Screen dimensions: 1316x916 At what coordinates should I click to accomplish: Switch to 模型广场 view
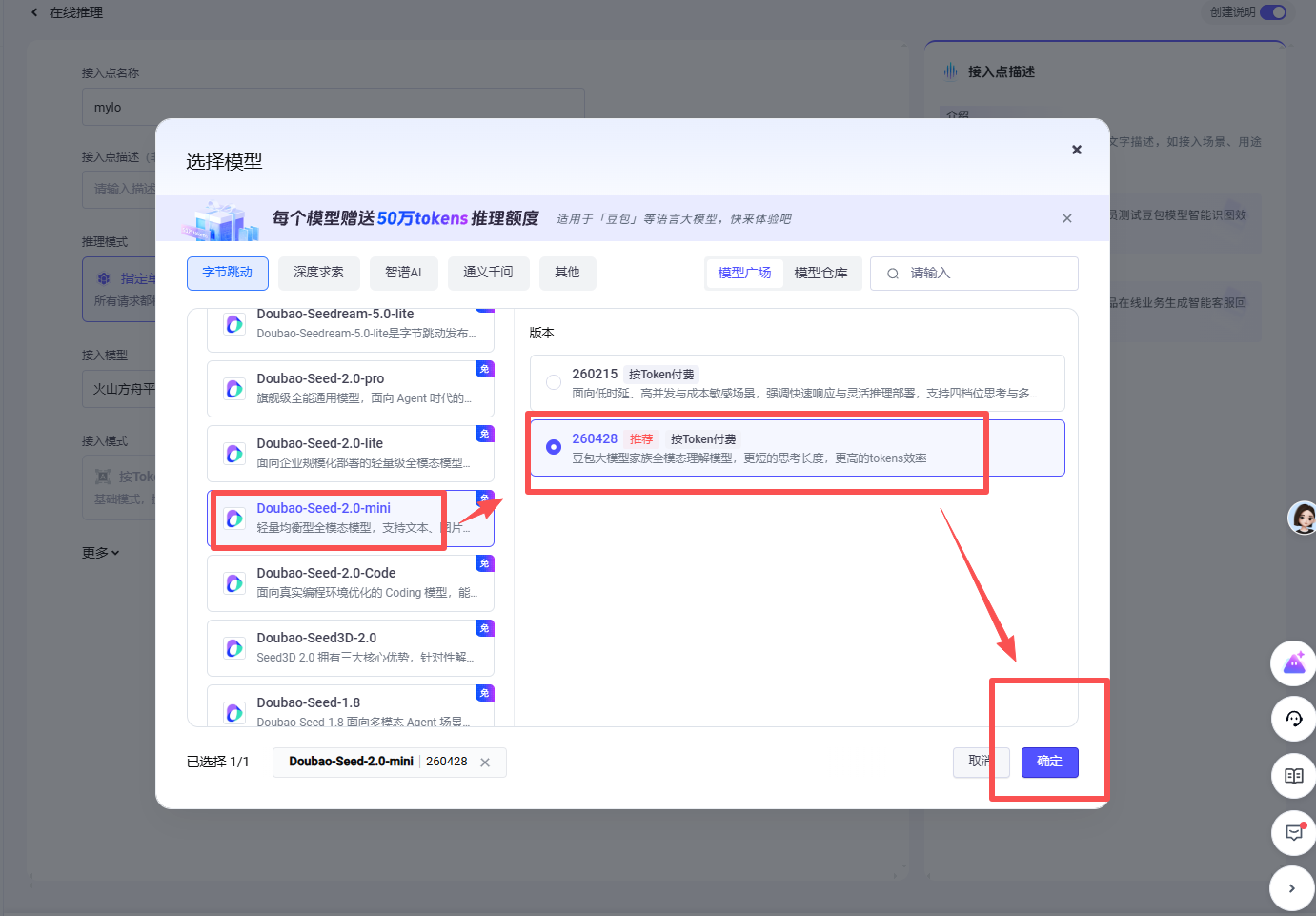744,273
